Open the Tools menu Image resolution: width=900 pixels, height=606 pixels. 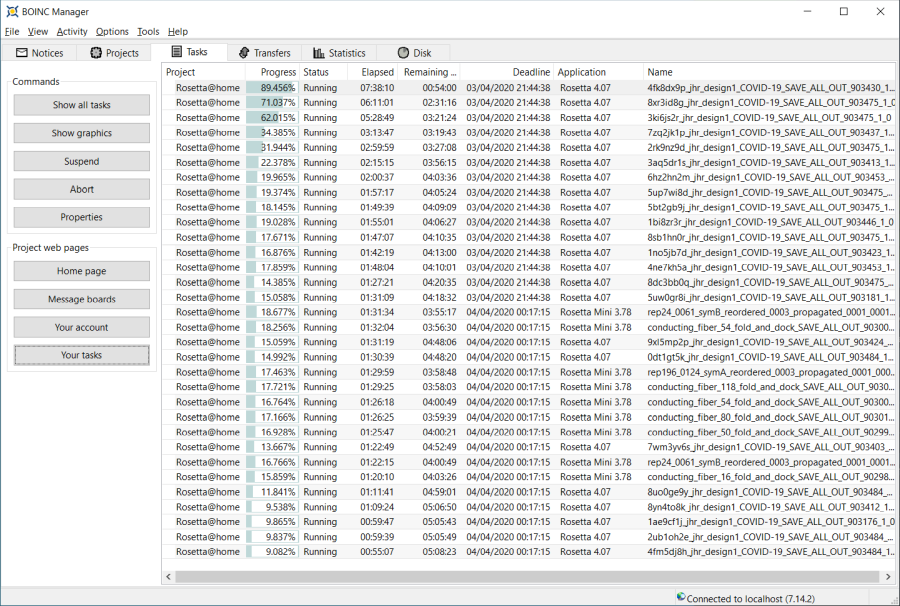pos(148,32)
